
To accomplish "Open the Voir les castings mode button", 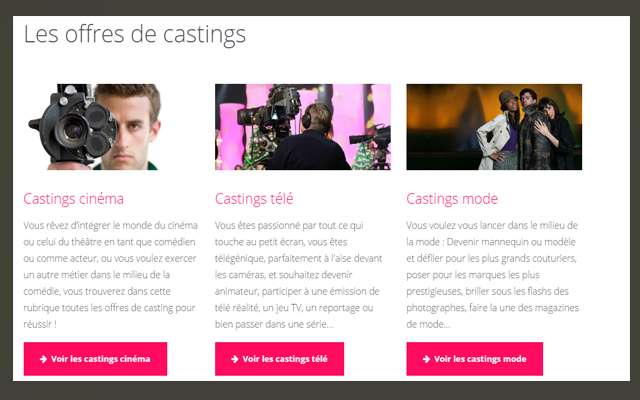I will 475,359.
